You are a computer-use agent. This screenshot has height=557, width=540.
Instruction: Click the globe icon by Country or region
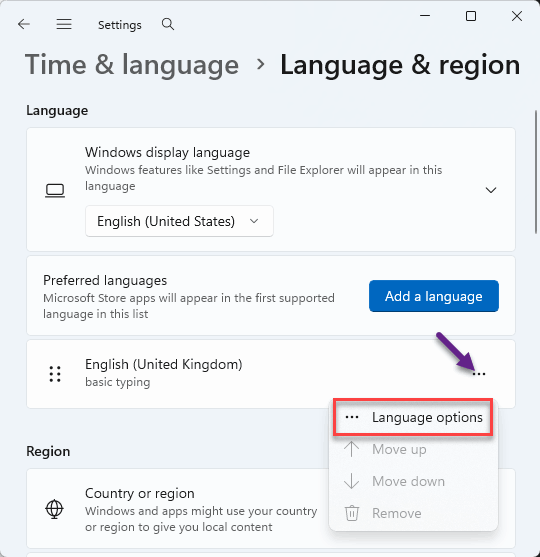point(54,509)
